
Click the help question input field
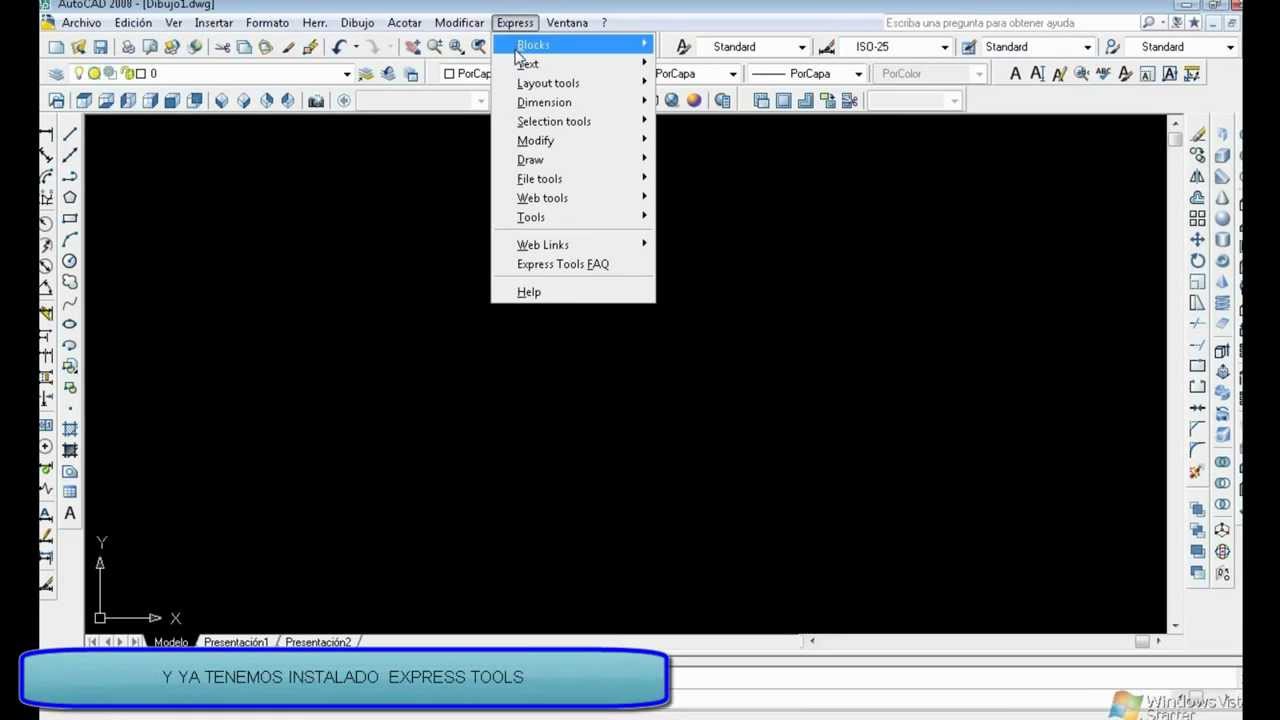pyautogui.click(x=1010, y=23)
